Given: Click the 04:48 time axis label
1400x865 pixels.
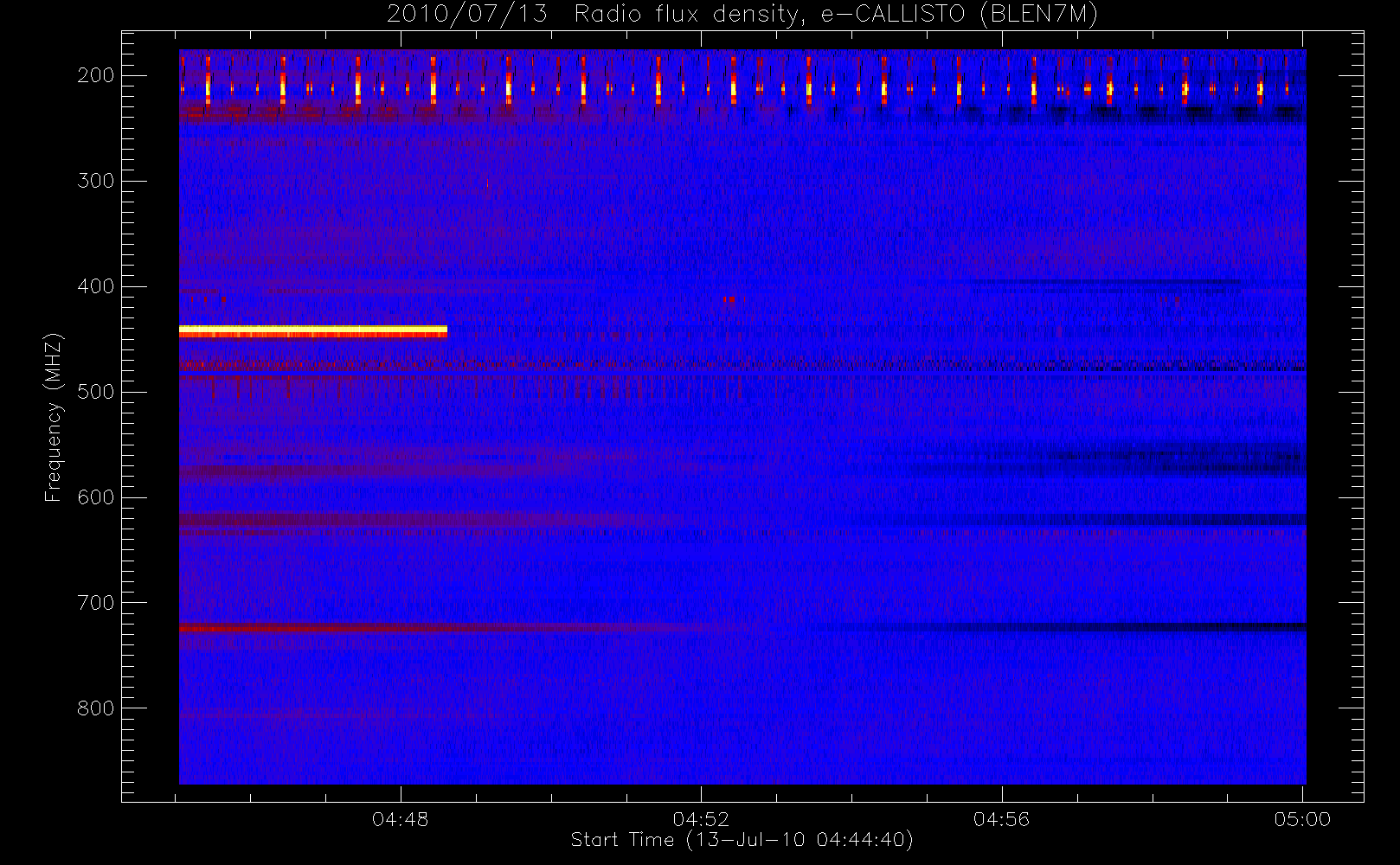Looking at the screenshot, I should pyautogui.click(x=401, y=819).
